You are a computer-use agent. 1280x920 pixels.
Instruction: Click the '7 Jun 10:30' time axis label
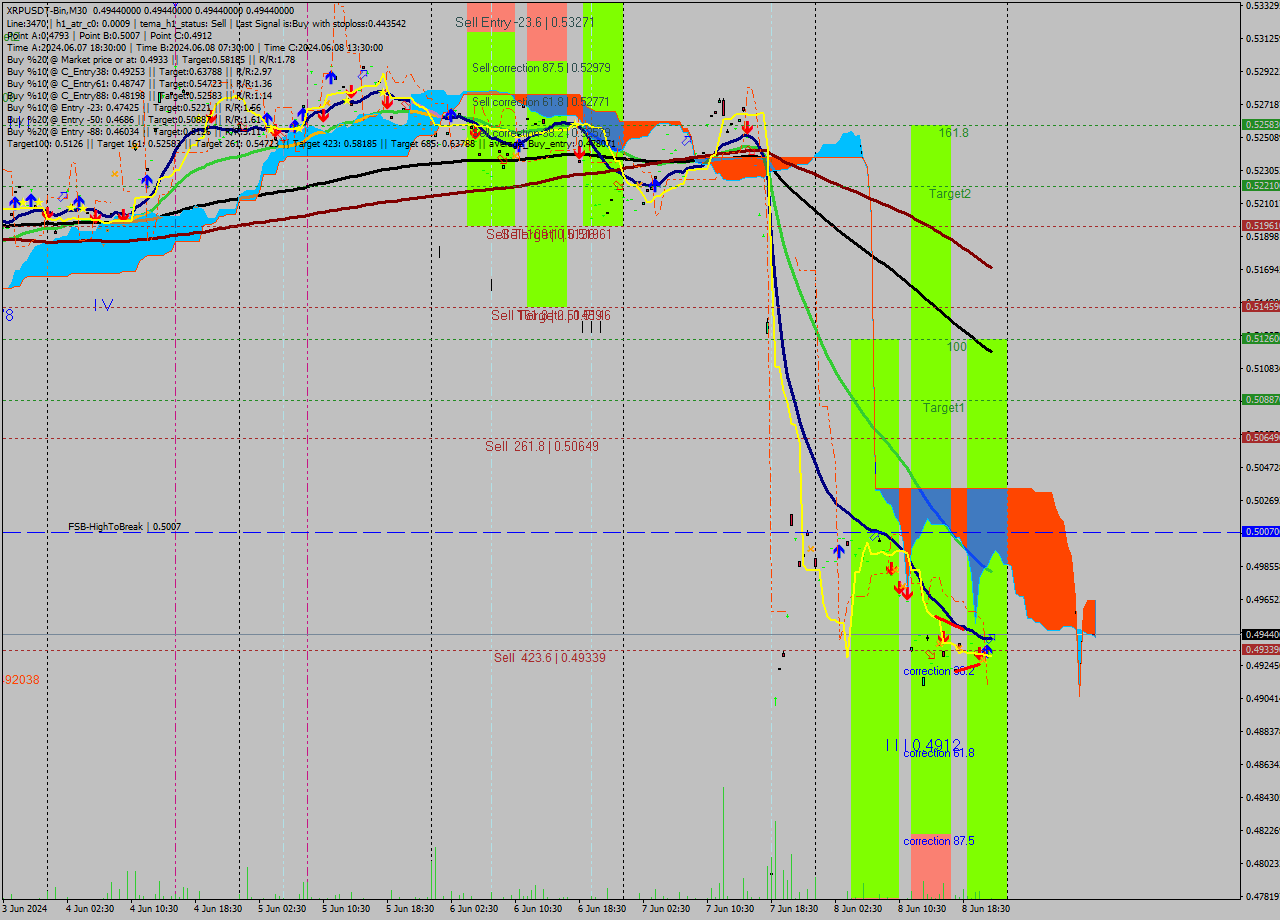coord(730,909)
